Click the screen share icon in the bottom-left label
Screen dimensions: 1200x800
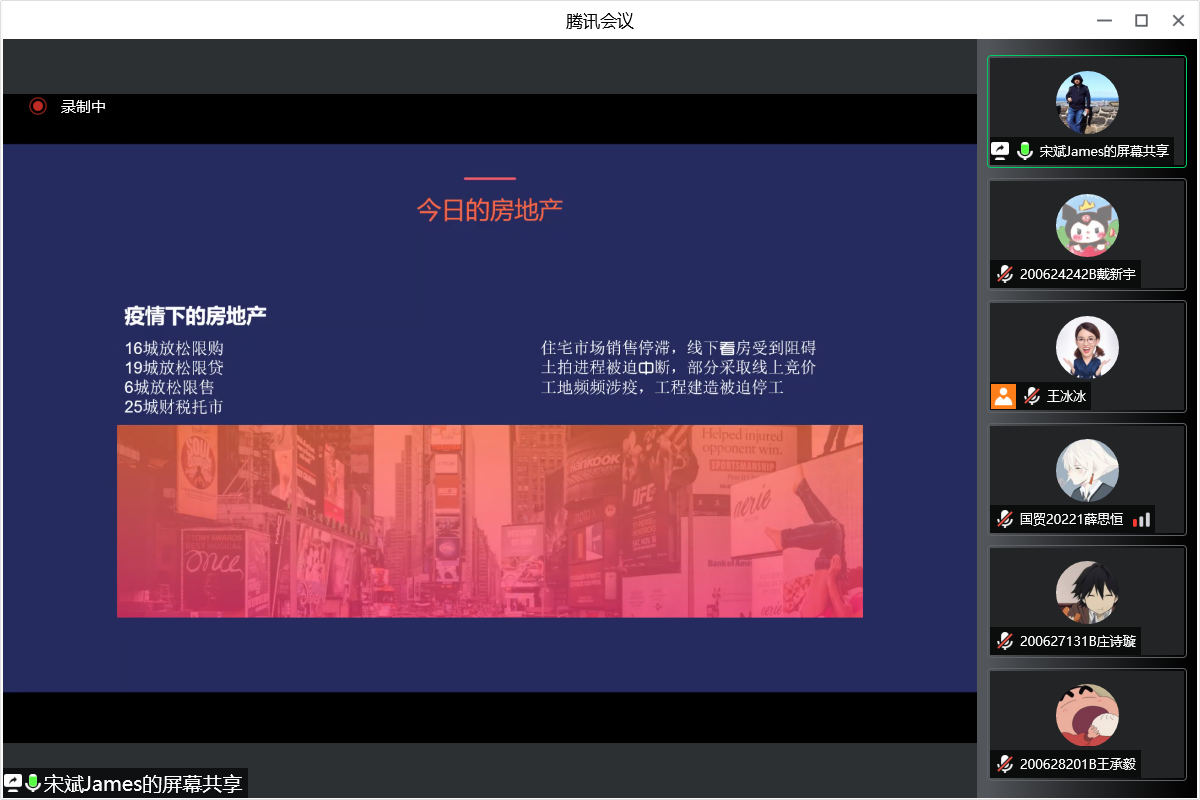click(13, 783)
